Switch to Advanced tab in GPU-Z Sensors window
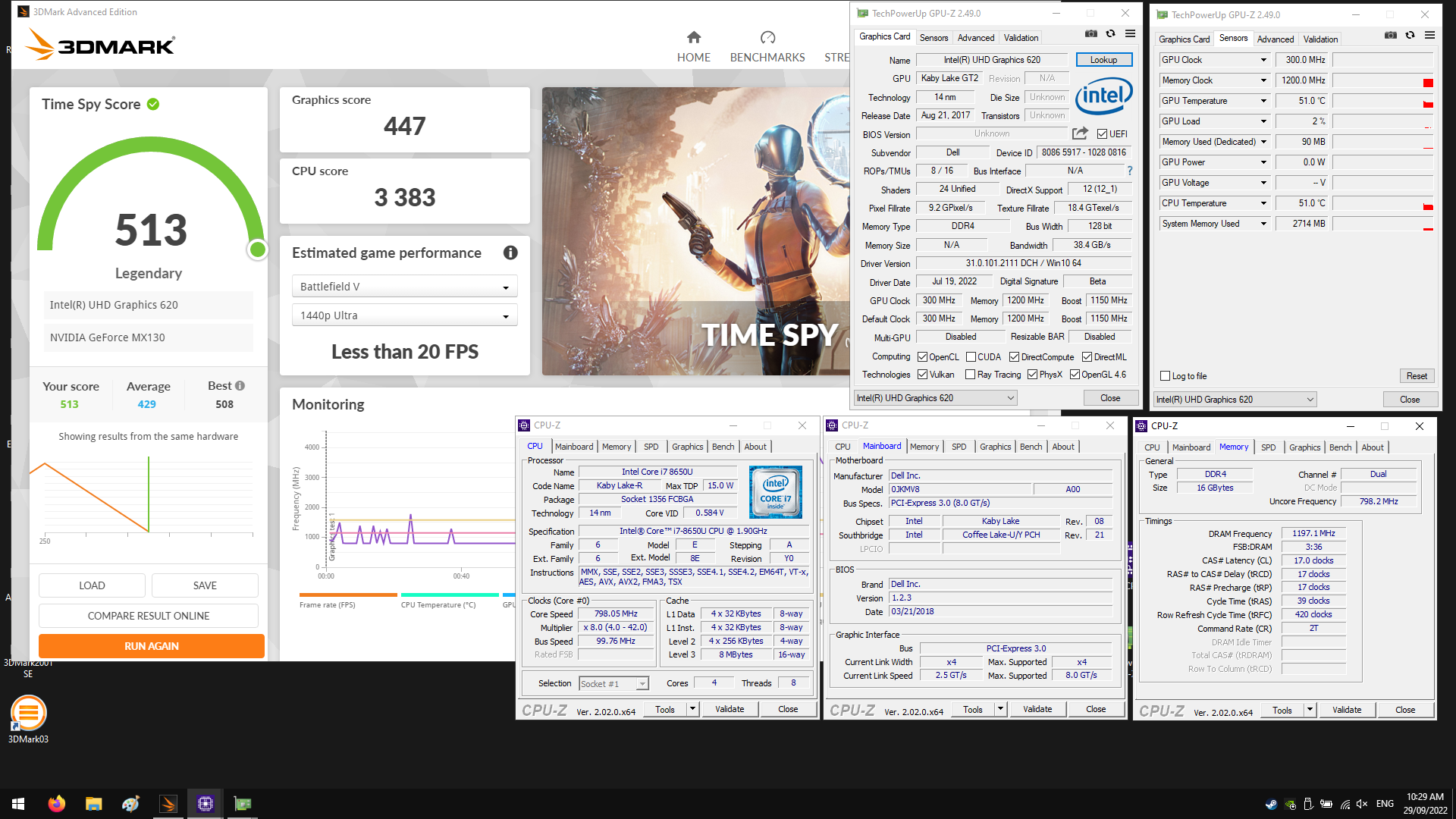 tap(1276, 39)
